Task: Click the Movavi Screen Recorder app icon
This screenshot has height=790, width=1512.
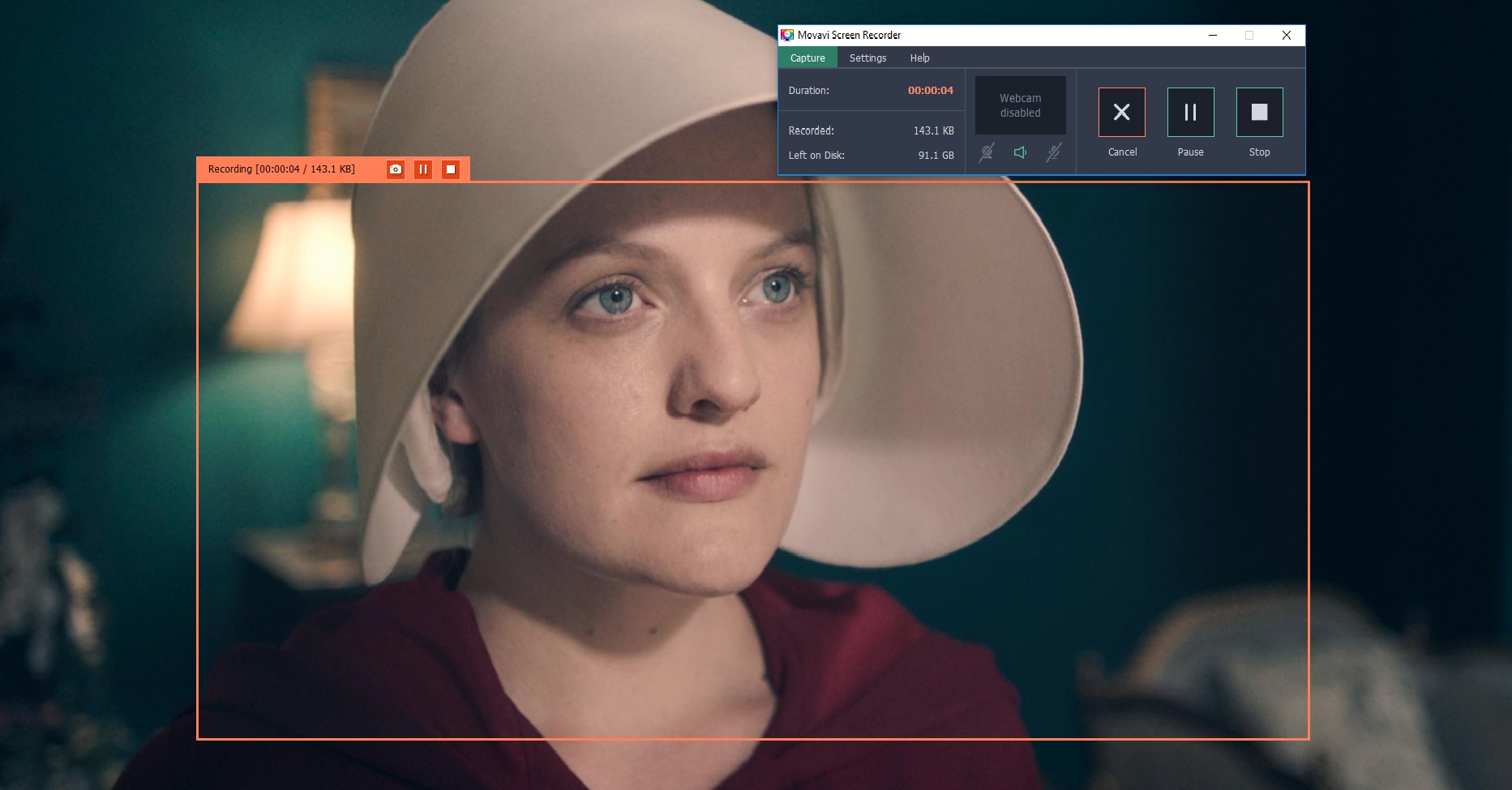Action: click(x=786, y=35)
